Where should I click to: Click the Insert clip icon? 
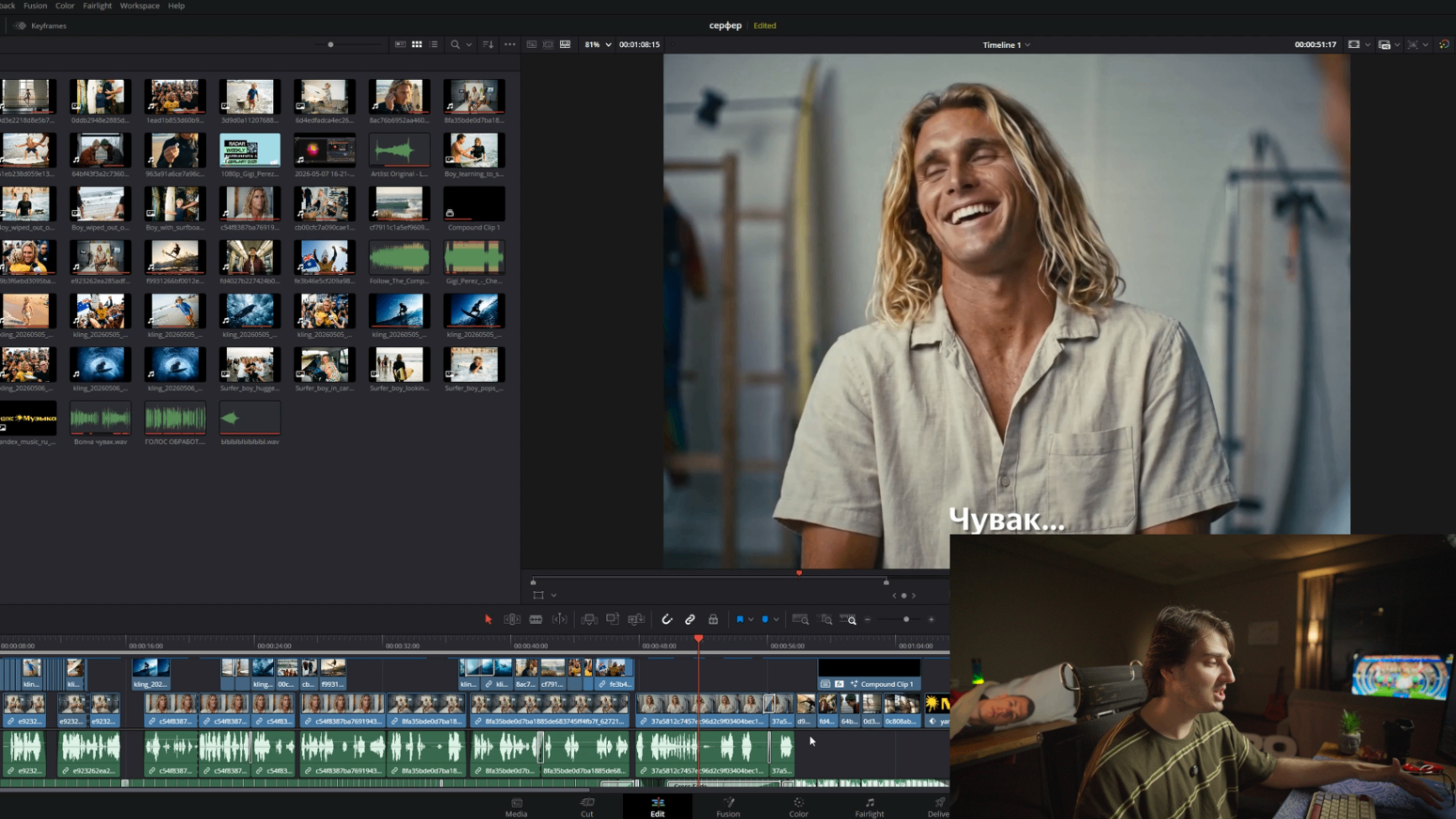coord(589,620)
